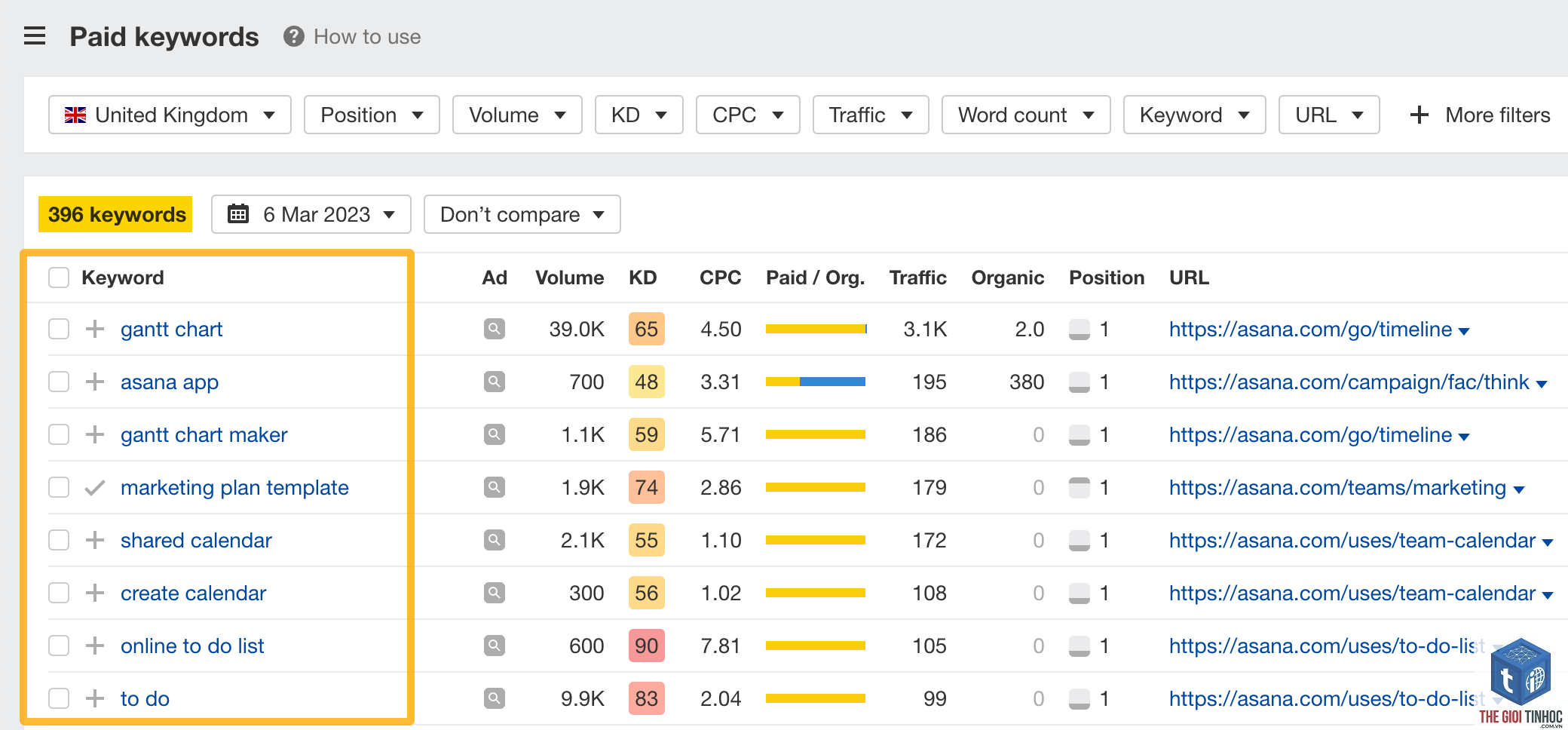The width and height of the screenshot is (1568, 730).
Task: Check the shared calendar row checkbox
Action: point(59,540)
